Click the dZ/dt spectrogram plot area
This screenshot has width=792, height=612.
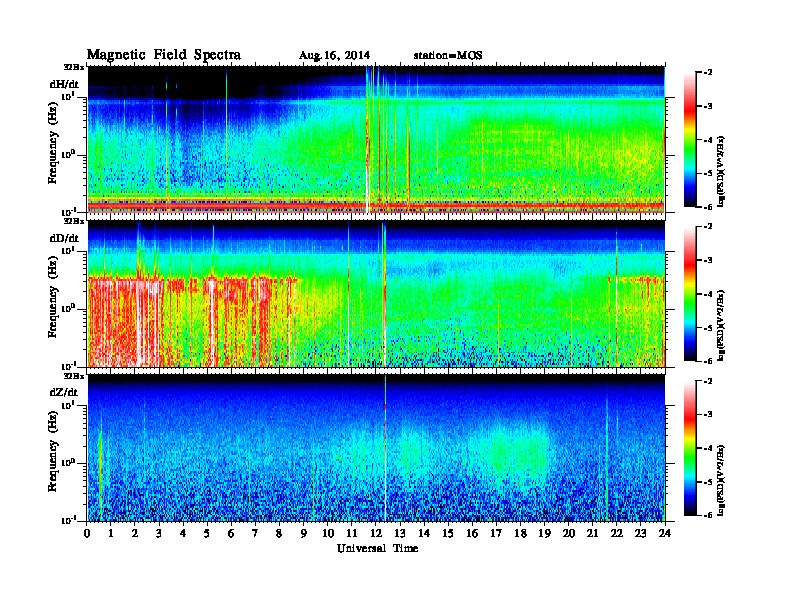(x=376, y=447)
